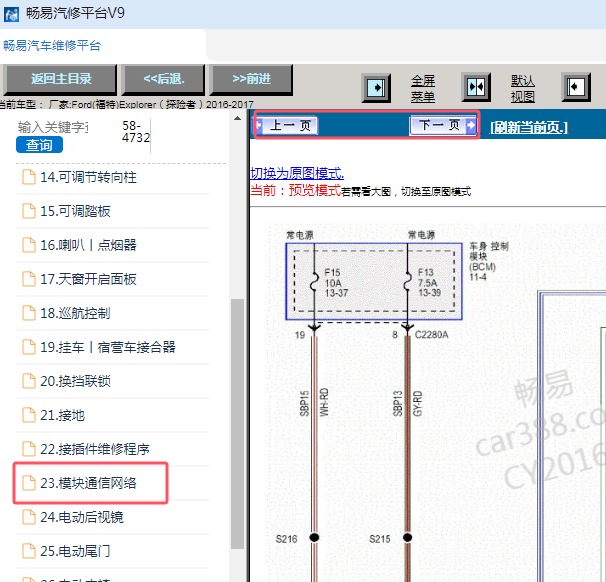Click splice label S216 in diagram

coord(286,539)
